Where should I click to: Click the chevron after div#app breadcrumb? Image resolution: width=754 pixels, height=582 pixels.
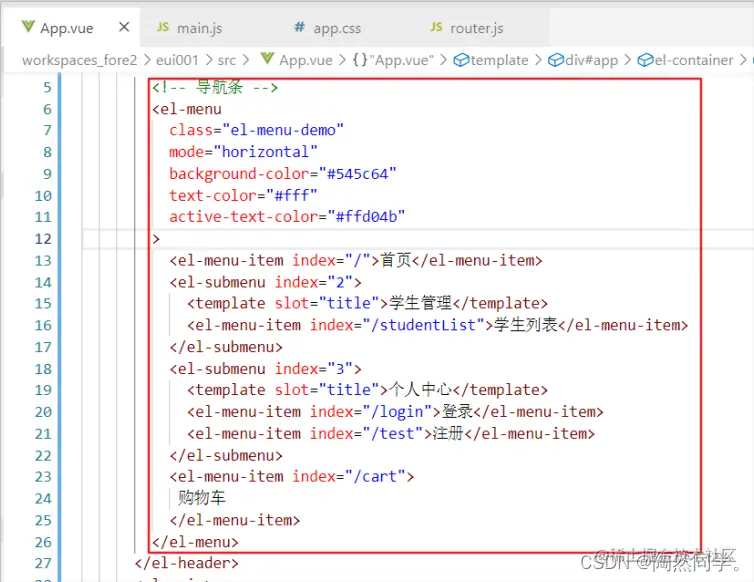(628, 60)
